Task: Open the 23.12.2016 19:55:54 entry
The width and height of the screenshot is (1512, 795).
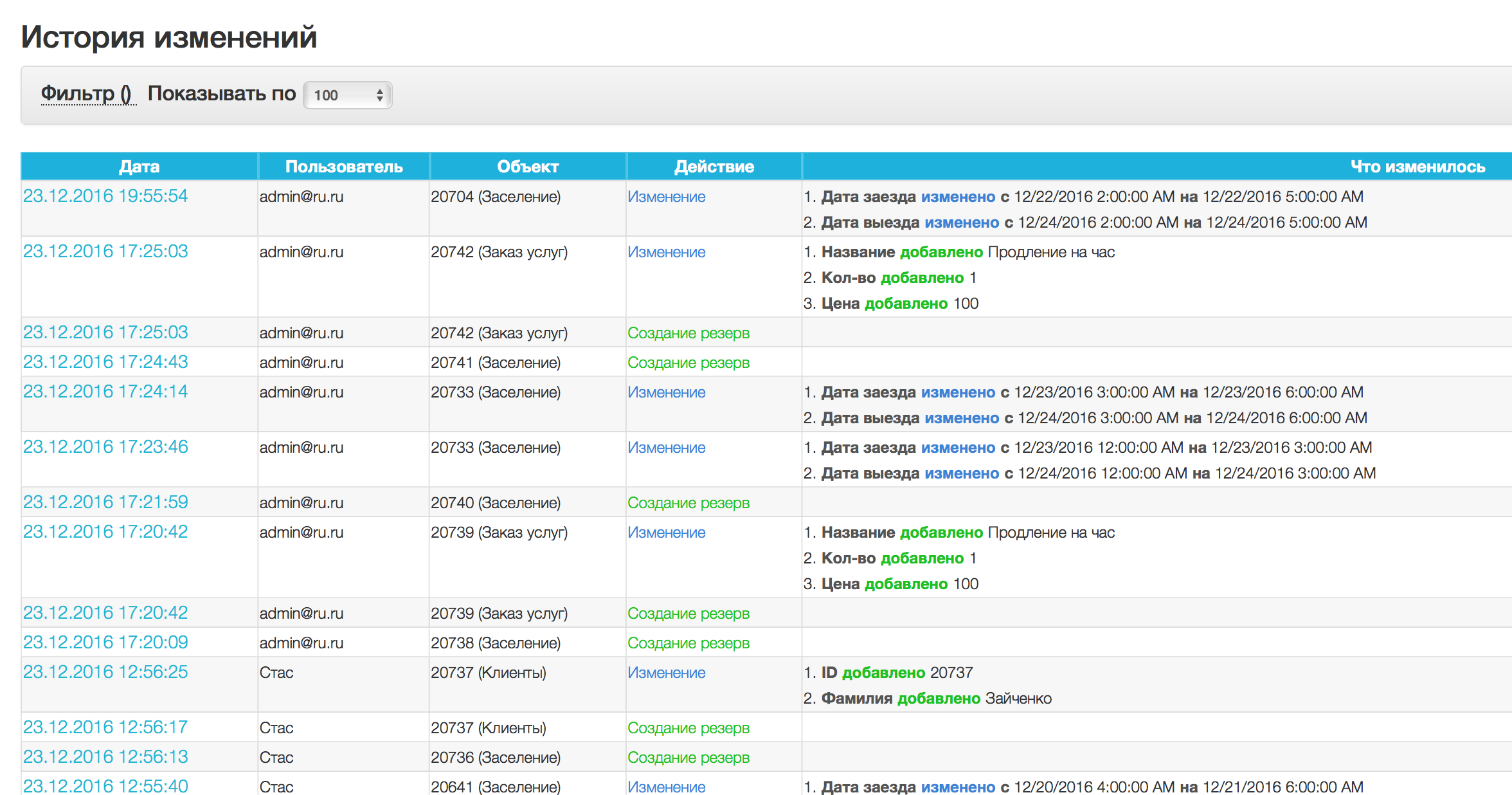Action: click(x=105, y=196)
